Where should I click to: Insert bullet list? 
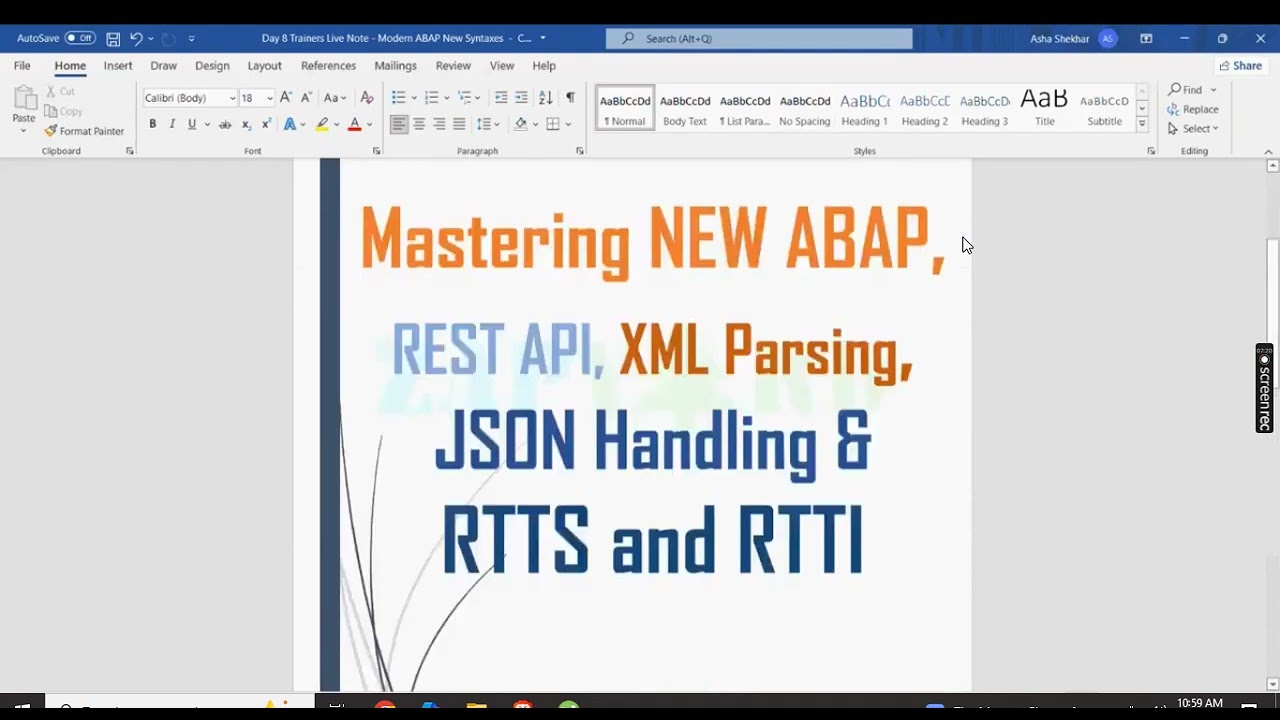[398, 97]
